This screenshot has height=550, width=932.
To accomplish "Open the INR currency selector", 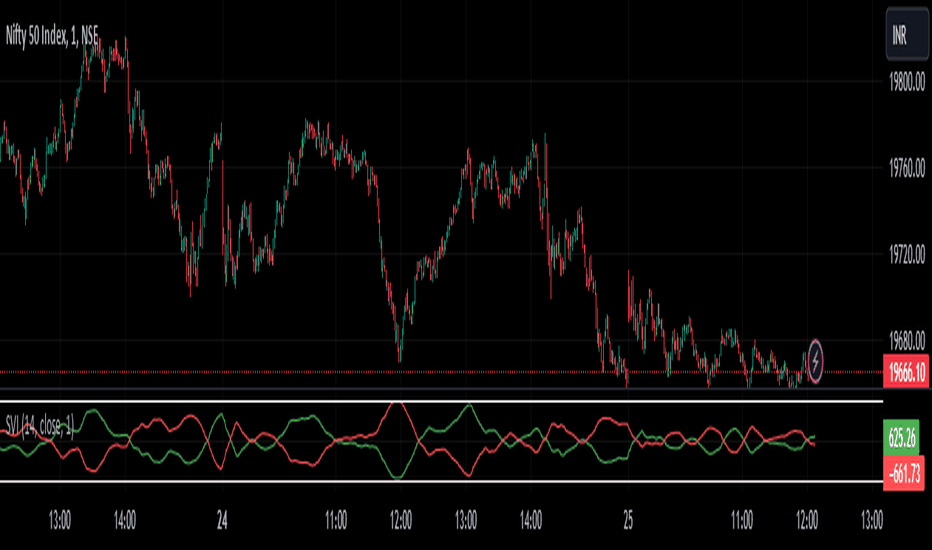I will 907,34.
